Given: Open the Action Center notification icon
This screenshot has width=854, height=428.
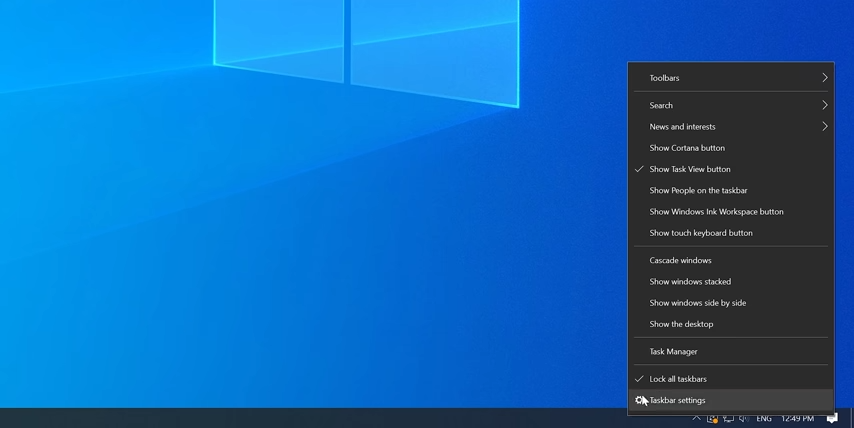Looking at the screenshot, I should (x=832, y=419).
